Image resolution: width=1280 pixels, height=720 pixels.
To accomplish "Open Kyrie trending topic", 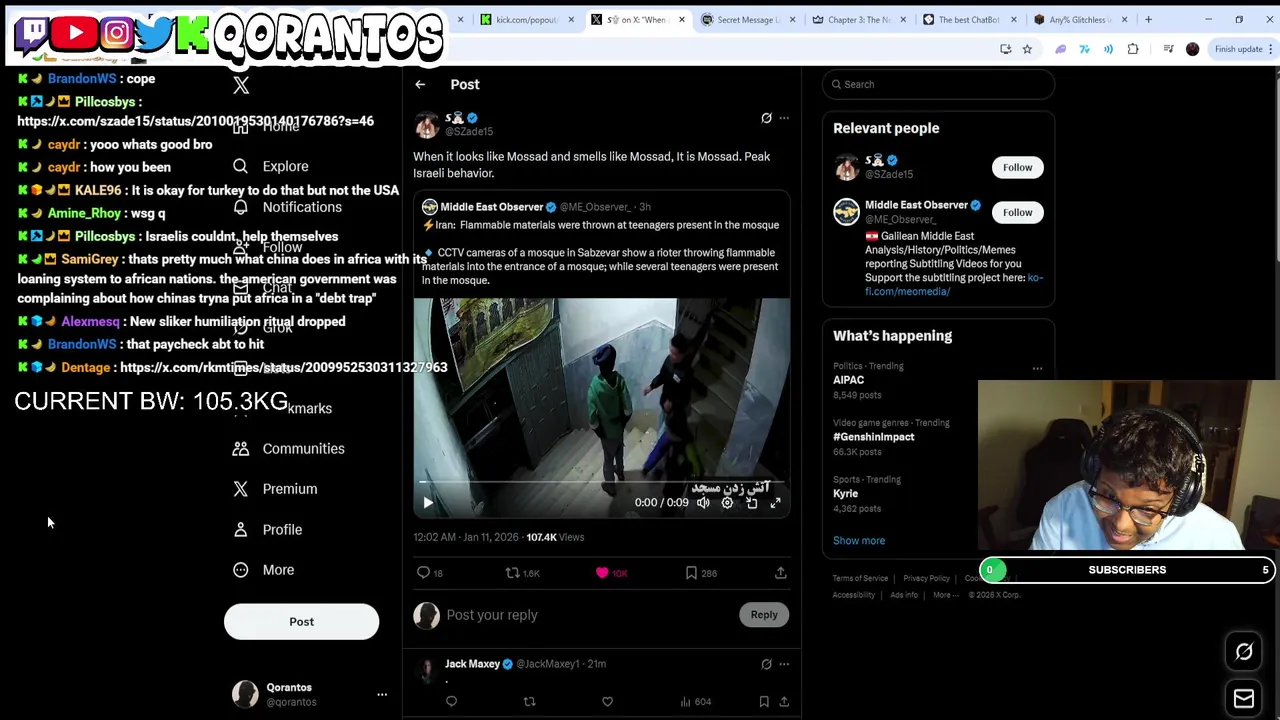I will pyautogui.click(x=845, y=494).
